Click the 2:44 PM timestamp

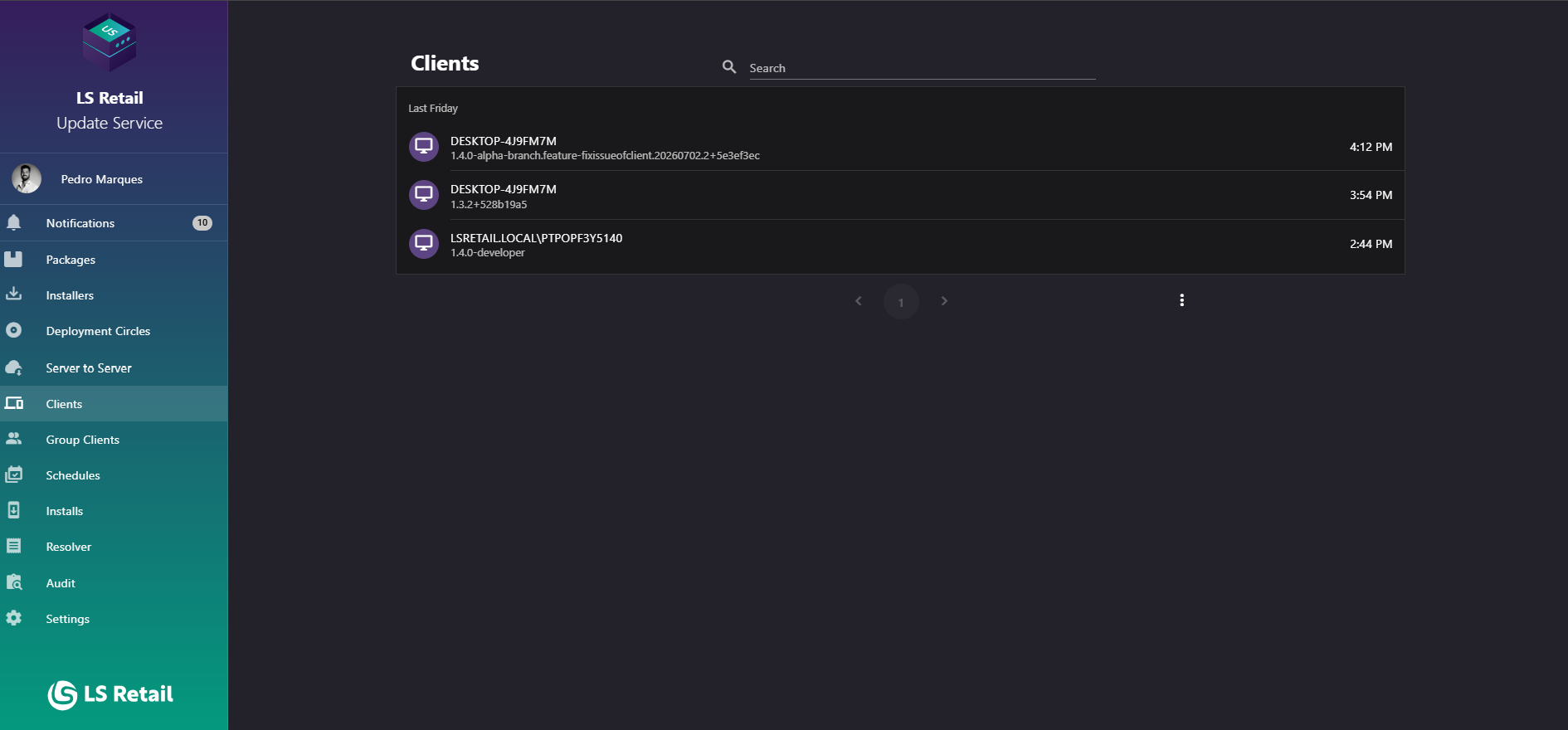point(1371,244)
